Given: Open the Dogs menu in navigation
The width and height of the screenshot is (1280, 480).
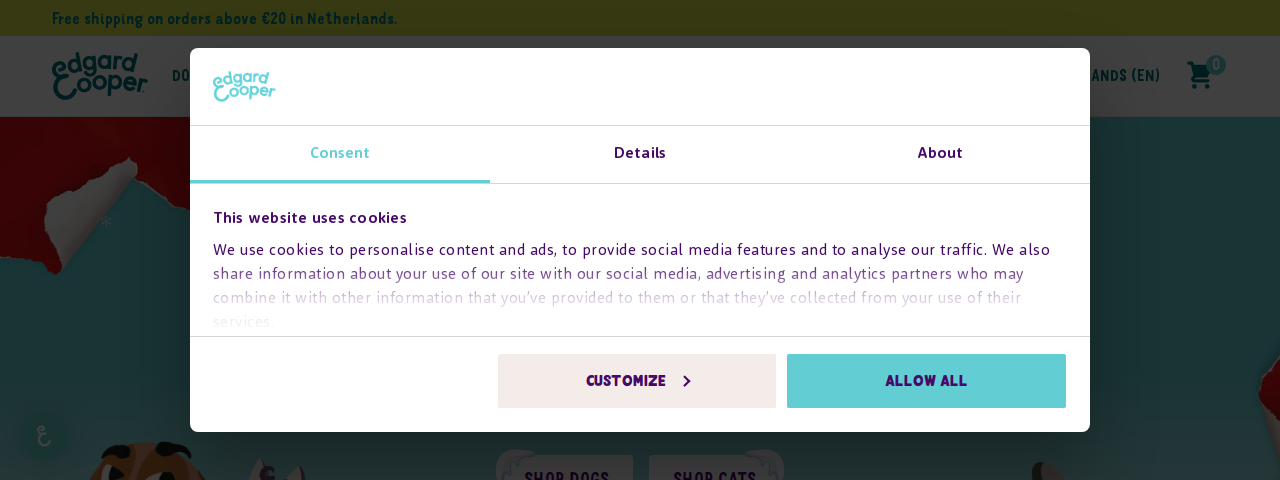Looking at the screenshot, I should [x=181, y=76].
